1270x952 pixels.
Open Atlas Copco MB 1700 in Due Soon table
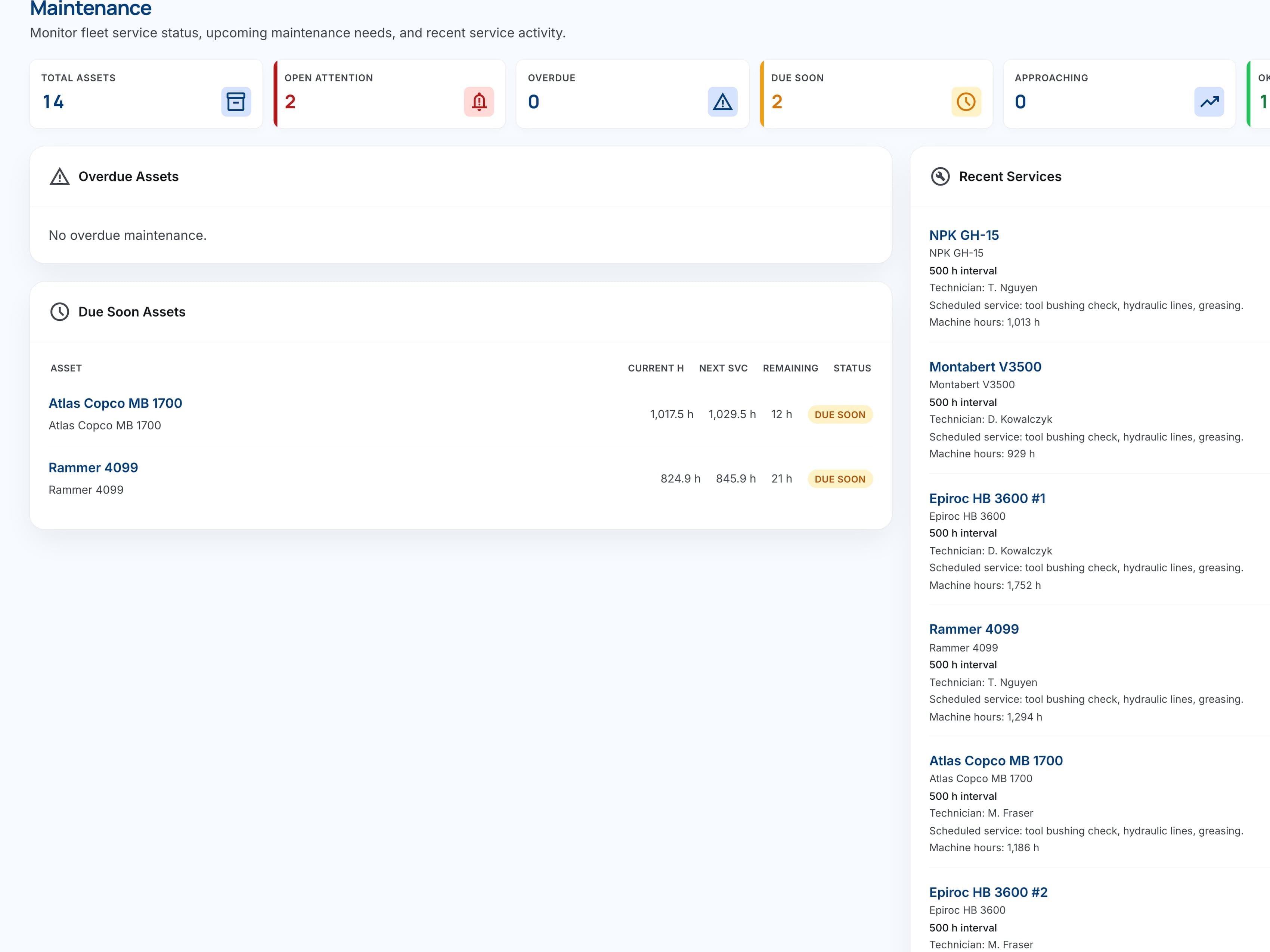click(115, 404)
